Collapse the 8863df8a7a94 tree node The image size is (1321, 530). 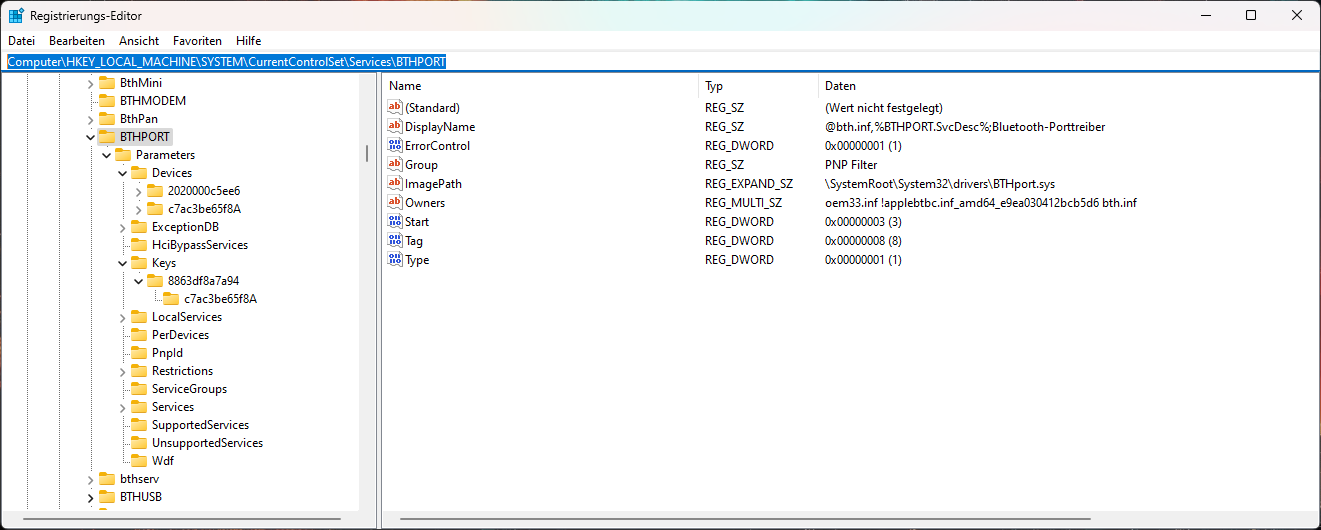point(138,281)
